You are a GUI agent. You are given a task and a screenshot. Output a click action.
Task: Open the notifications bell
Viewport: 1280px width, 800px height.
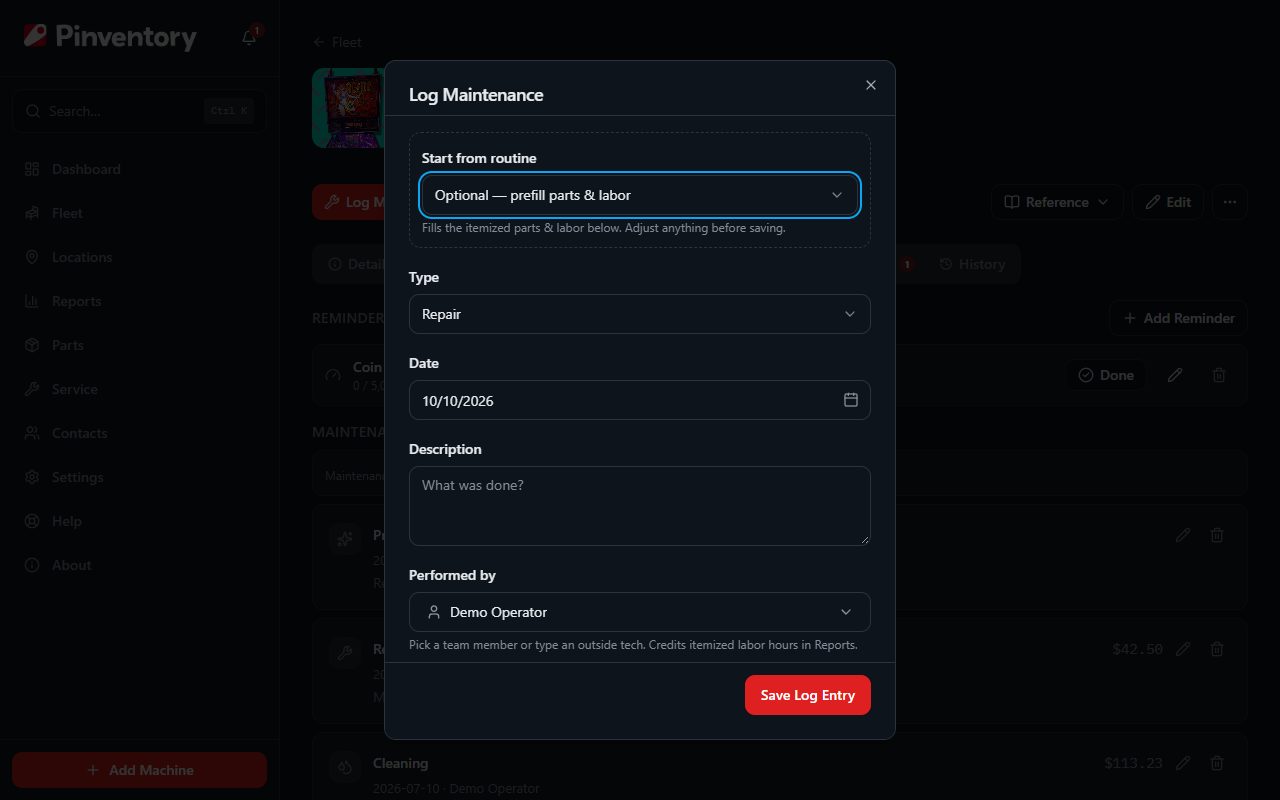(249, 37)
